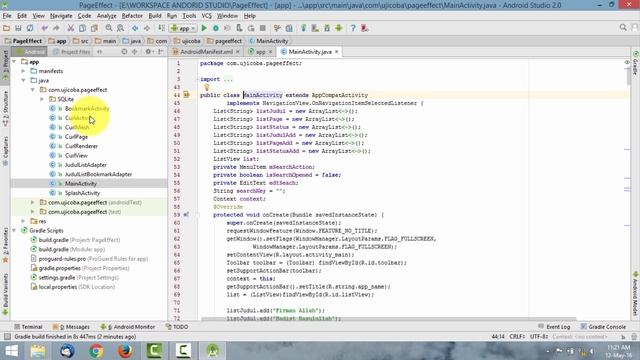Select the Project Files view tab
The image size is (640, 360).
pos(72,52)
